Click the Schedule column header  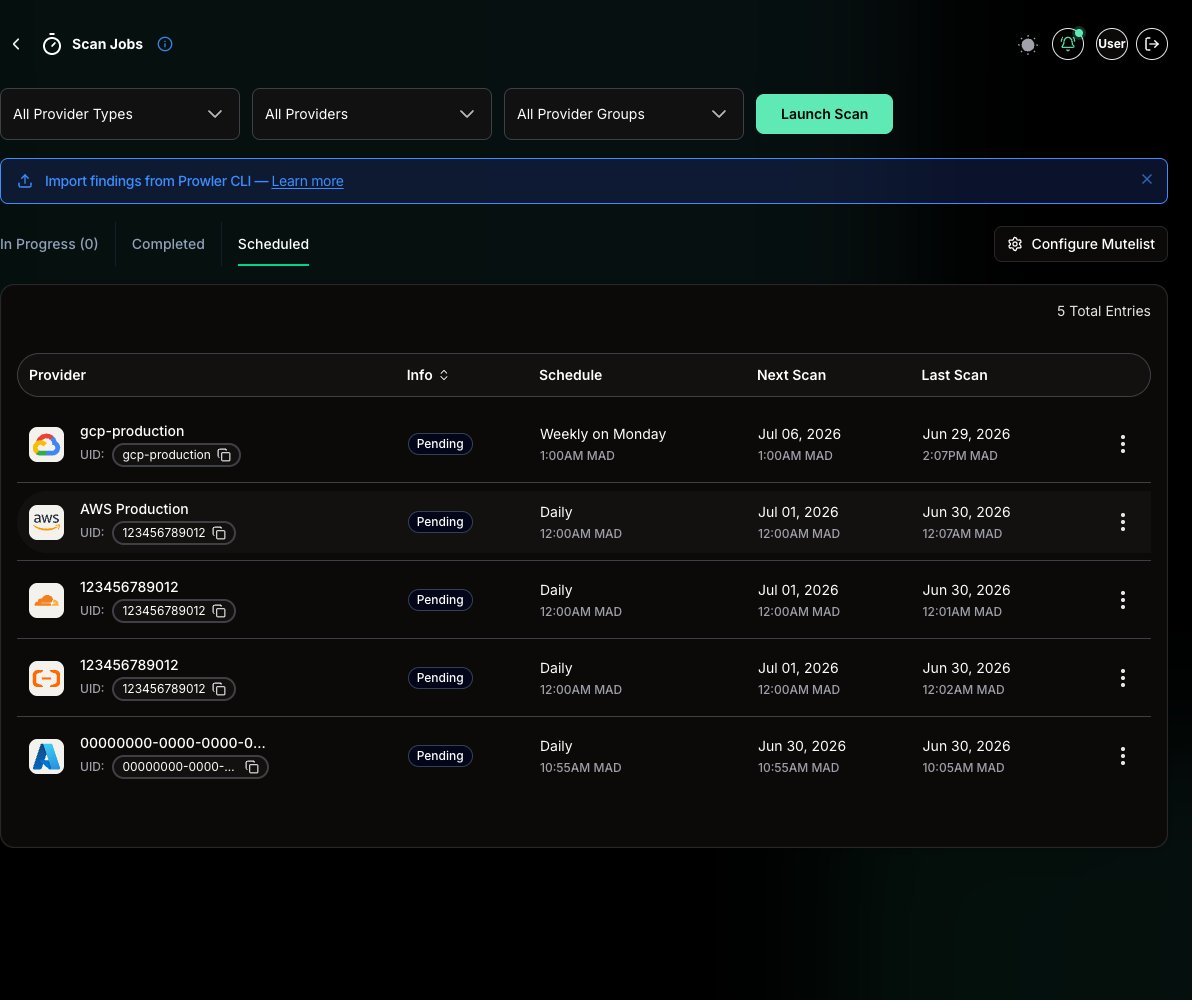570,375
